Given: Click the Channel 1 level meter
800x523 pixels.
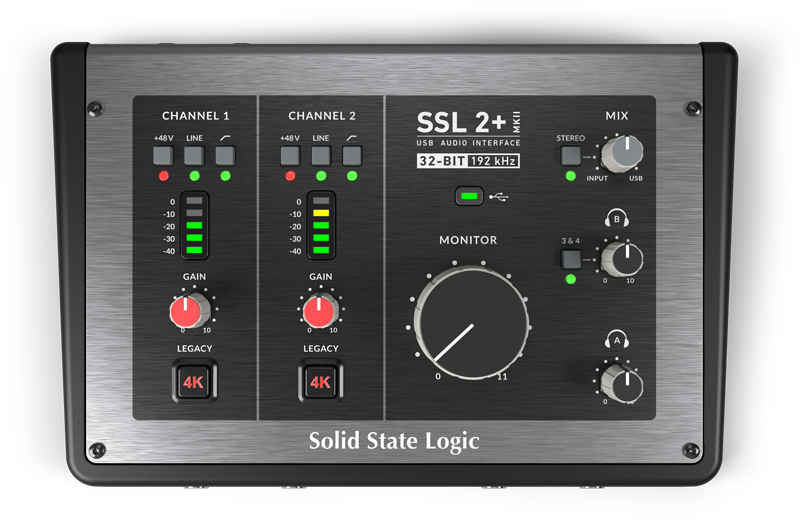Looking at the screenshot, I should tap(193, 226).
